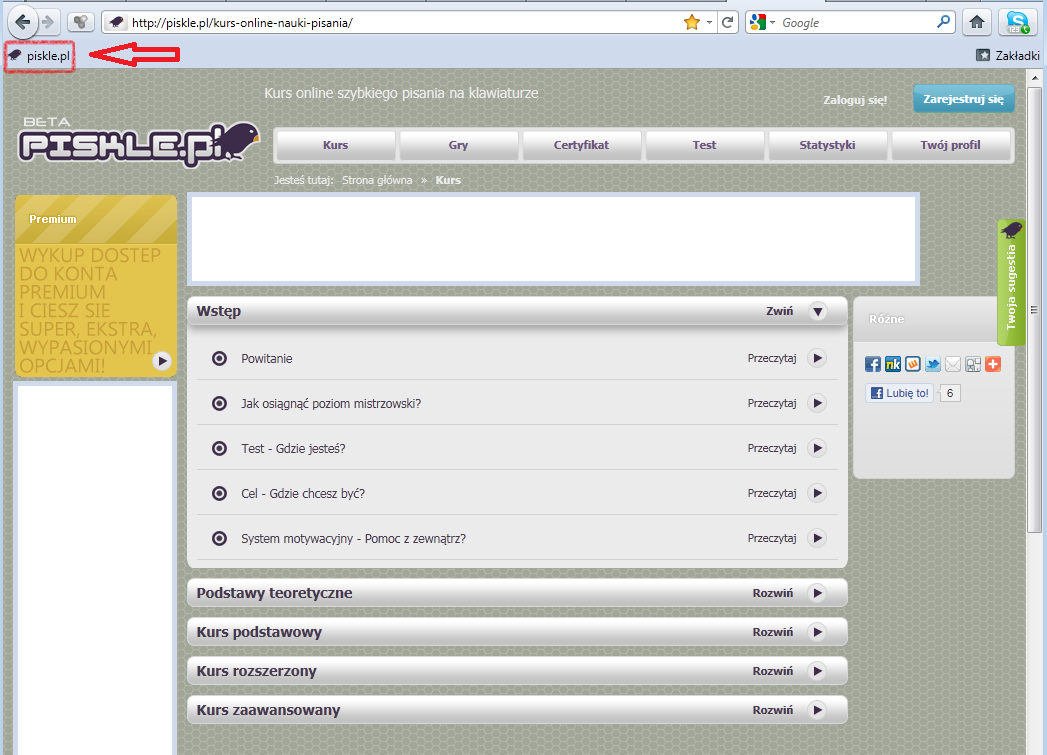Select the marker for Cel - Gdzie chcesz być?
This screenshot has height=755, width=1047.
coord(219,493)
